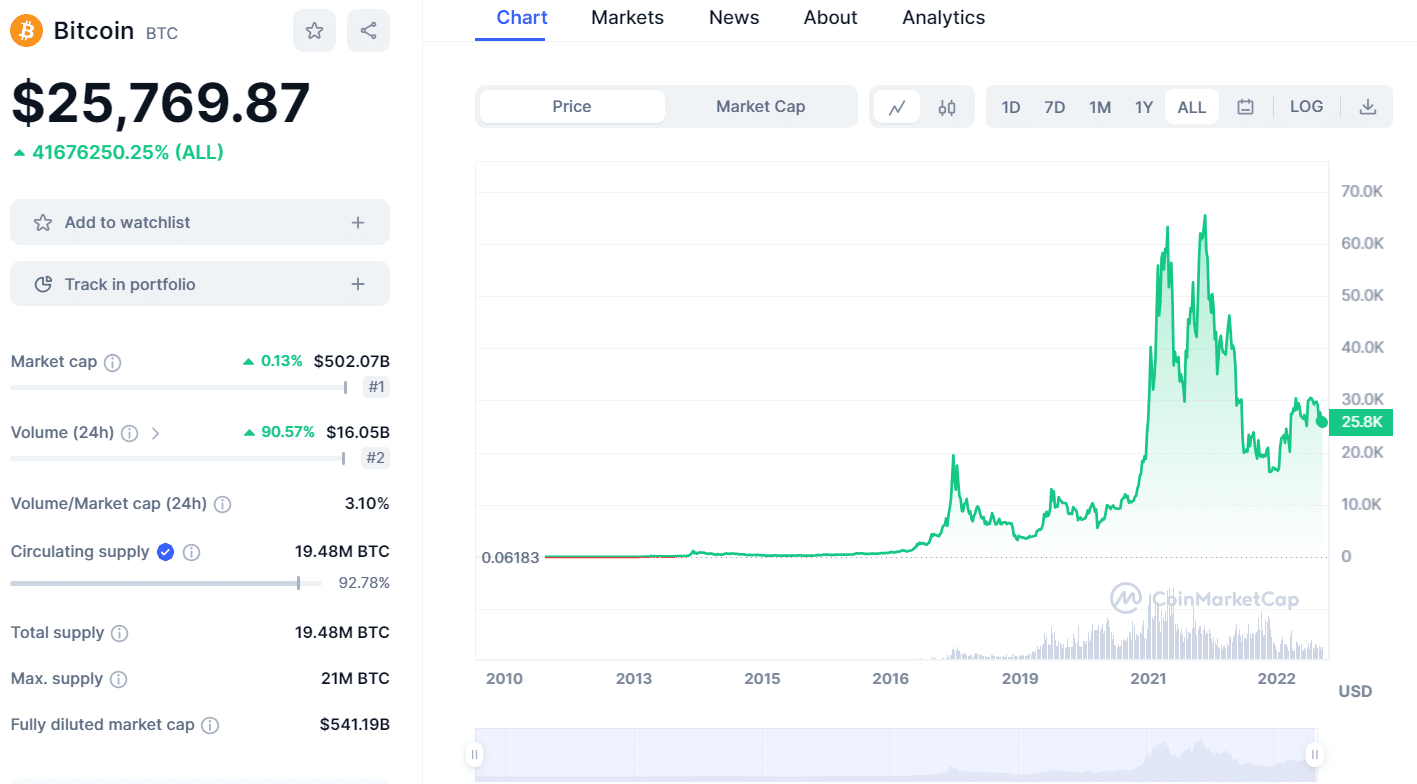The height and width of the screenshot is (784, 1417).
Task: Click the 25.8K current price label
Action: (x=1362, y=422)
